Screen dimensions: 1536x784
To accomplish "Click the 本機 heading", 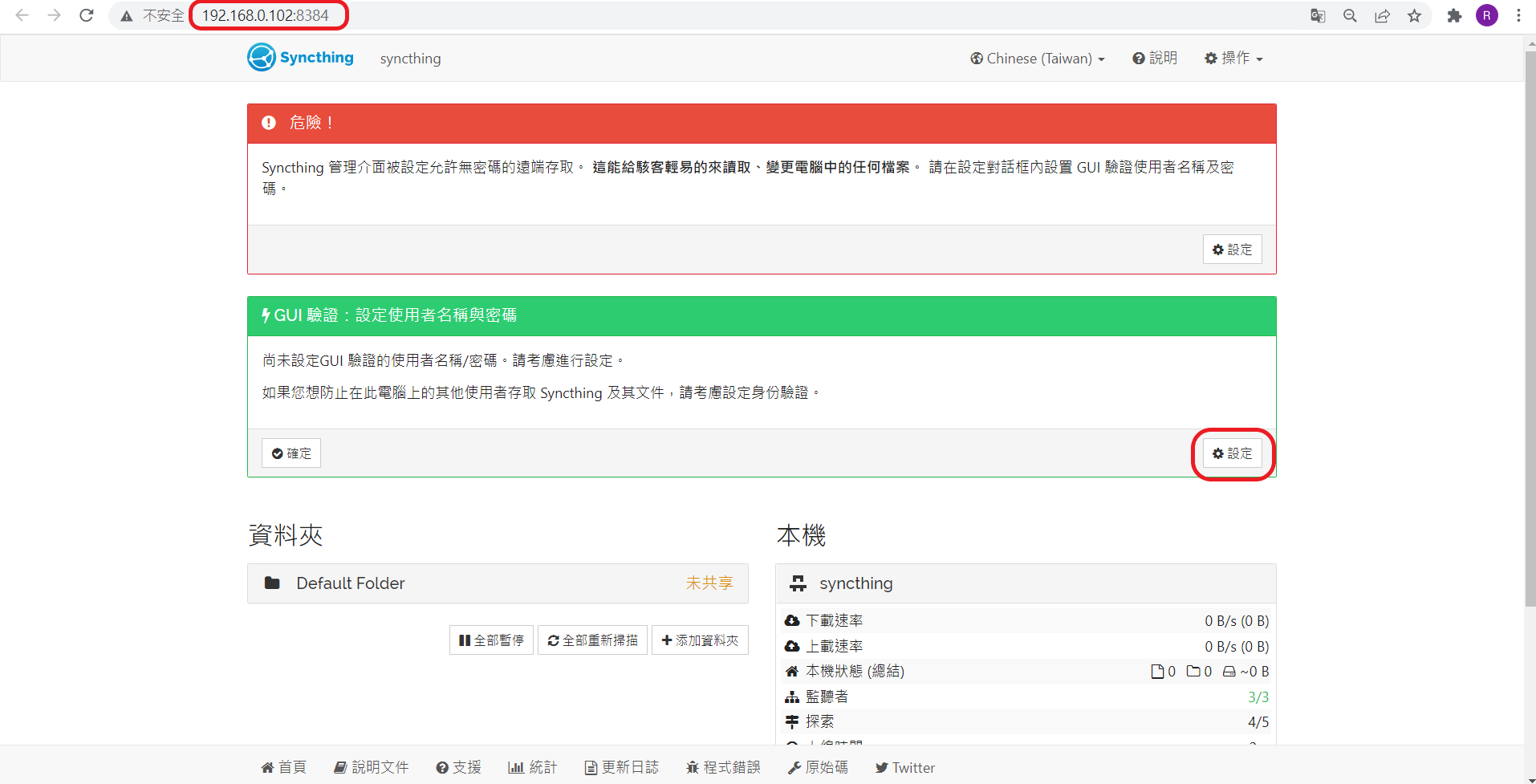I will pyautogui.click(x=802, y=535).
